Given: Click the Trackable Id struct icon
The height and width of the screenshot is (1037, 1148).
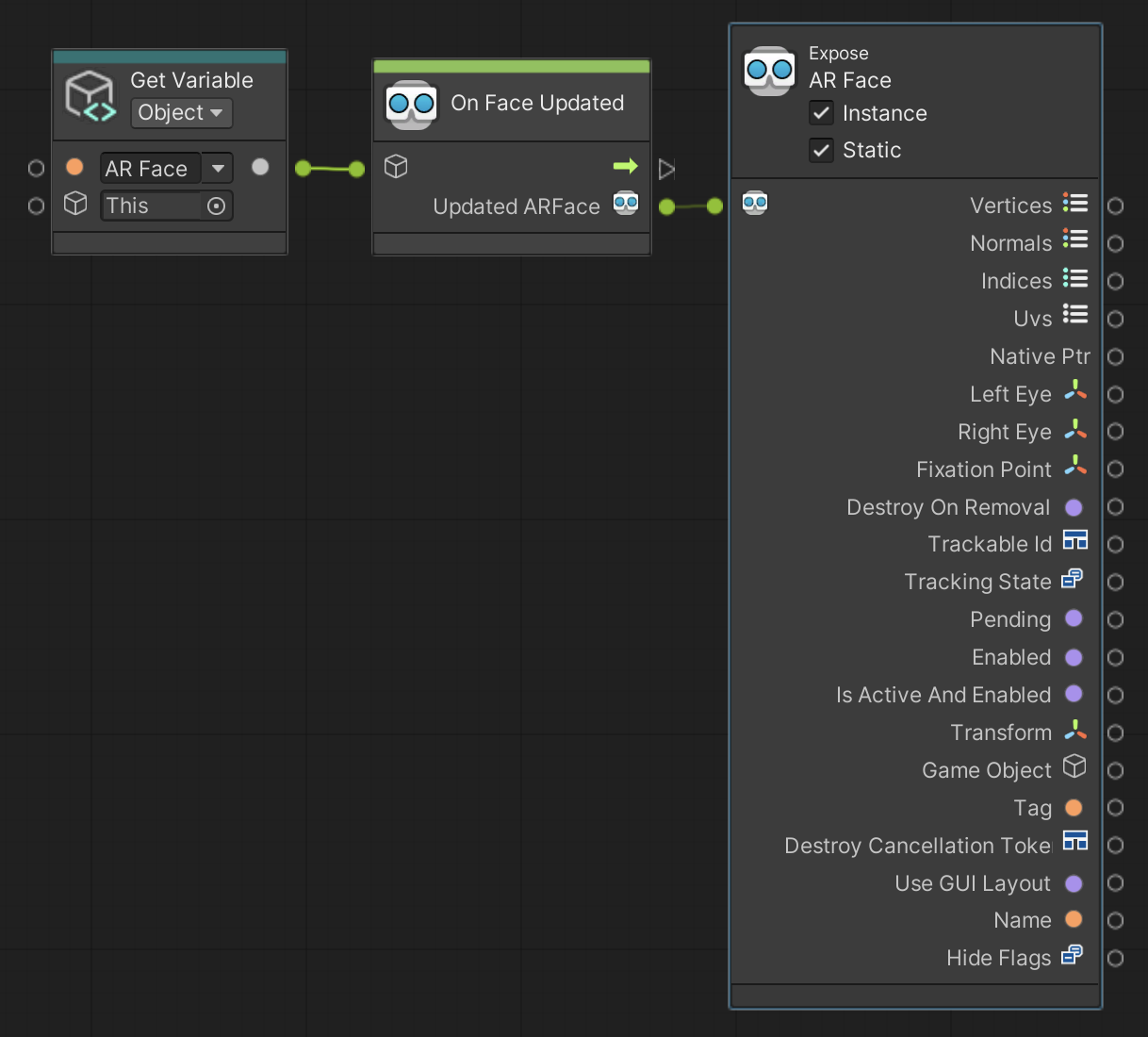Looking at the screenshot, I should tap(1074, 540).
